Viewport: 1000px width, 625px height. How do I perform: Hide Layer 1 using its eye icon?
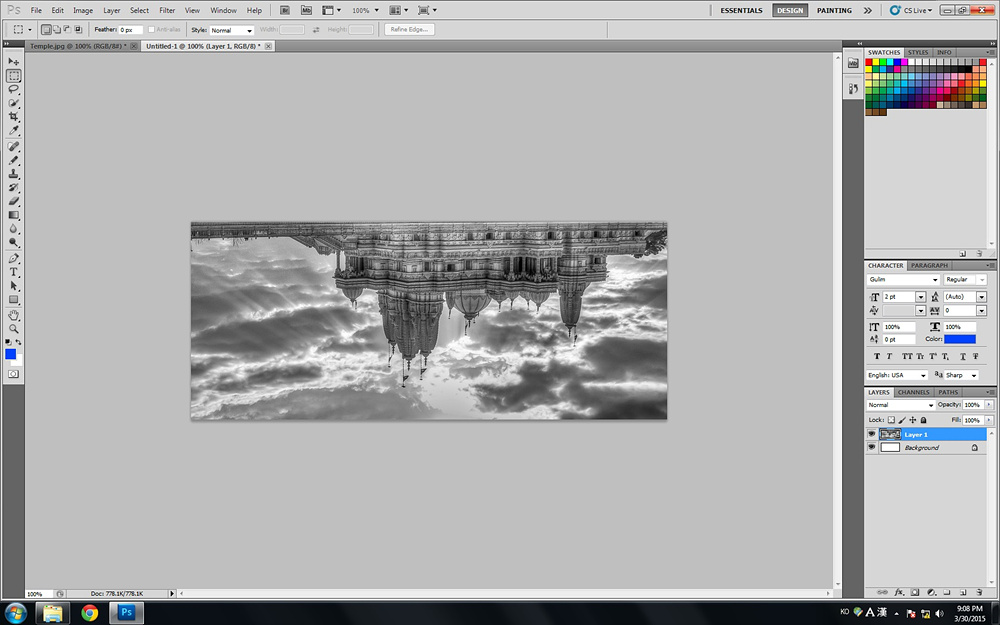click(x=871, y=435)
